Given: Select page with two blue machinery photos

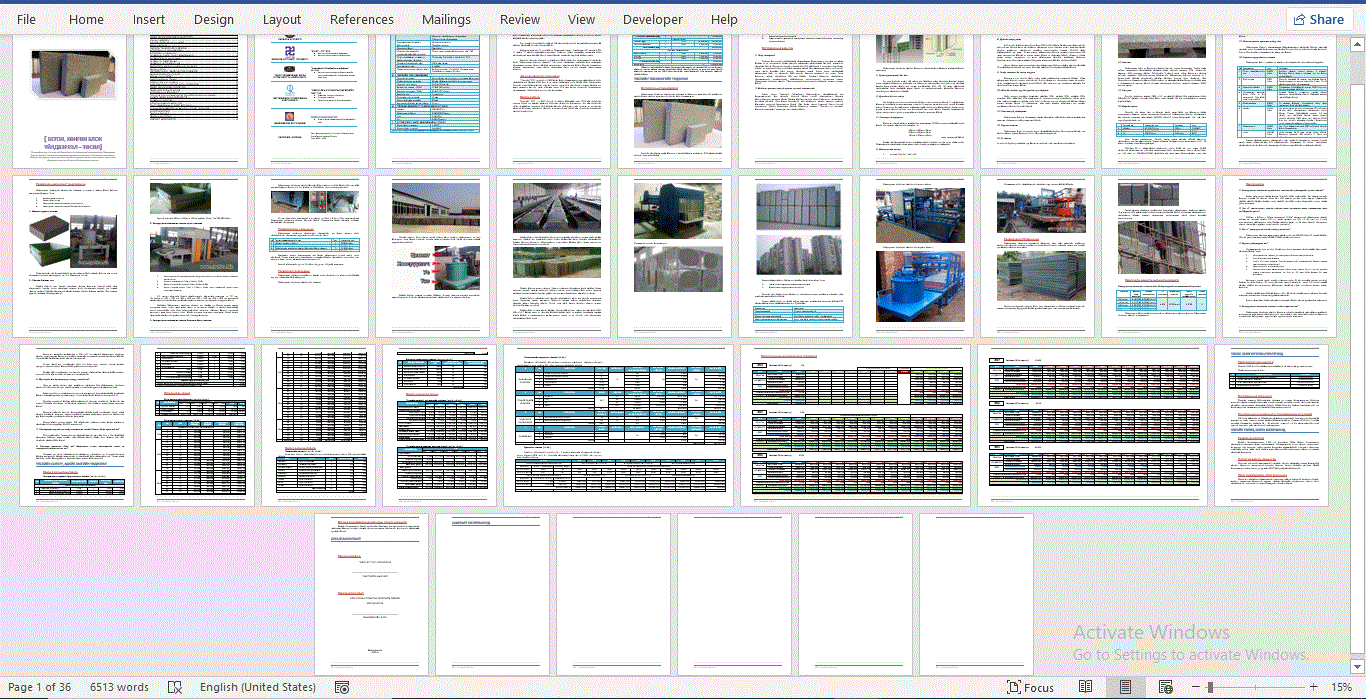Looking at the screenshot, I should tap(917, 257).
